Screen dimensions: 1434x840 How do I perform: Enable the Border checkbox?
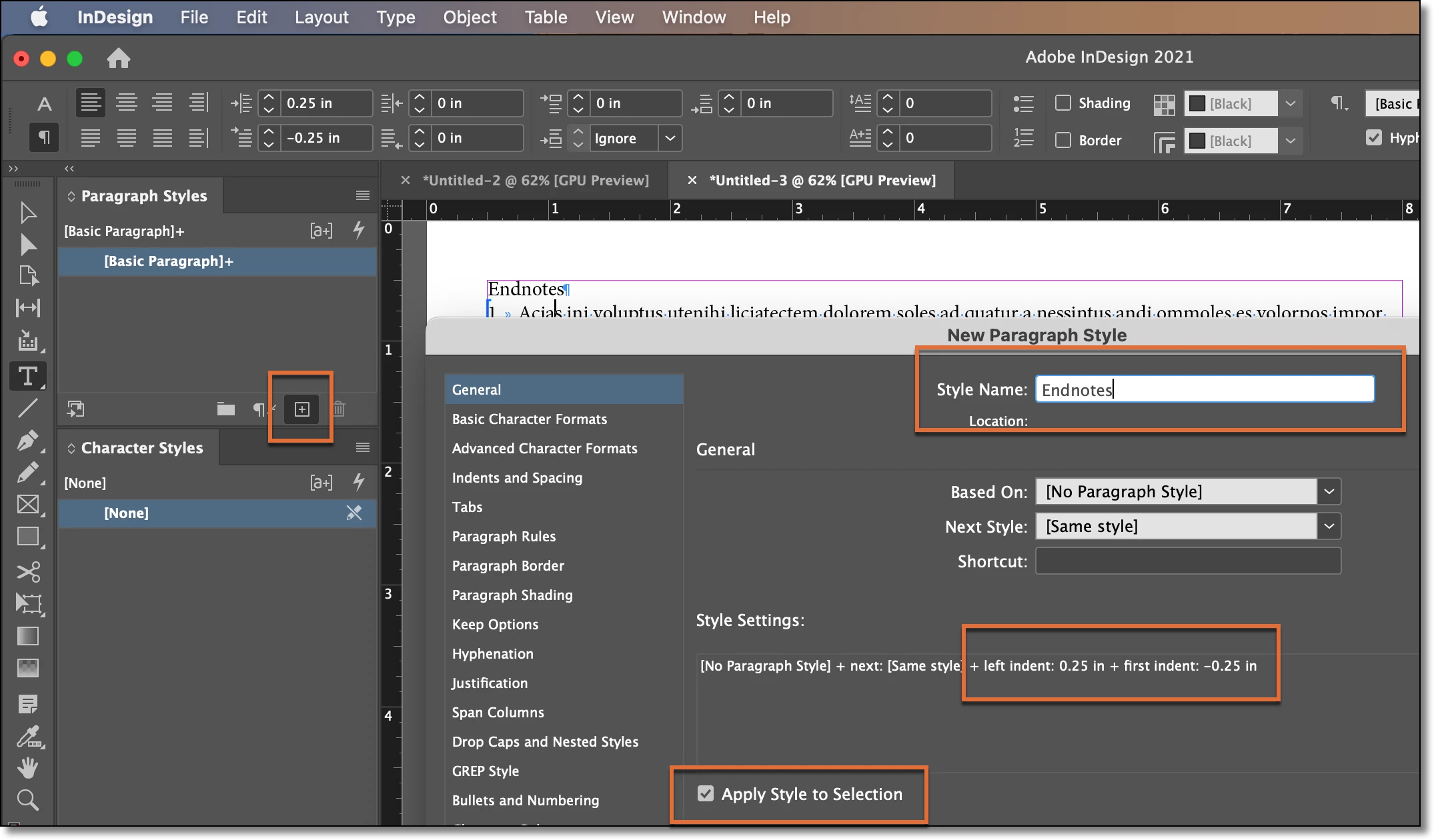click(x=1063, y=140)
